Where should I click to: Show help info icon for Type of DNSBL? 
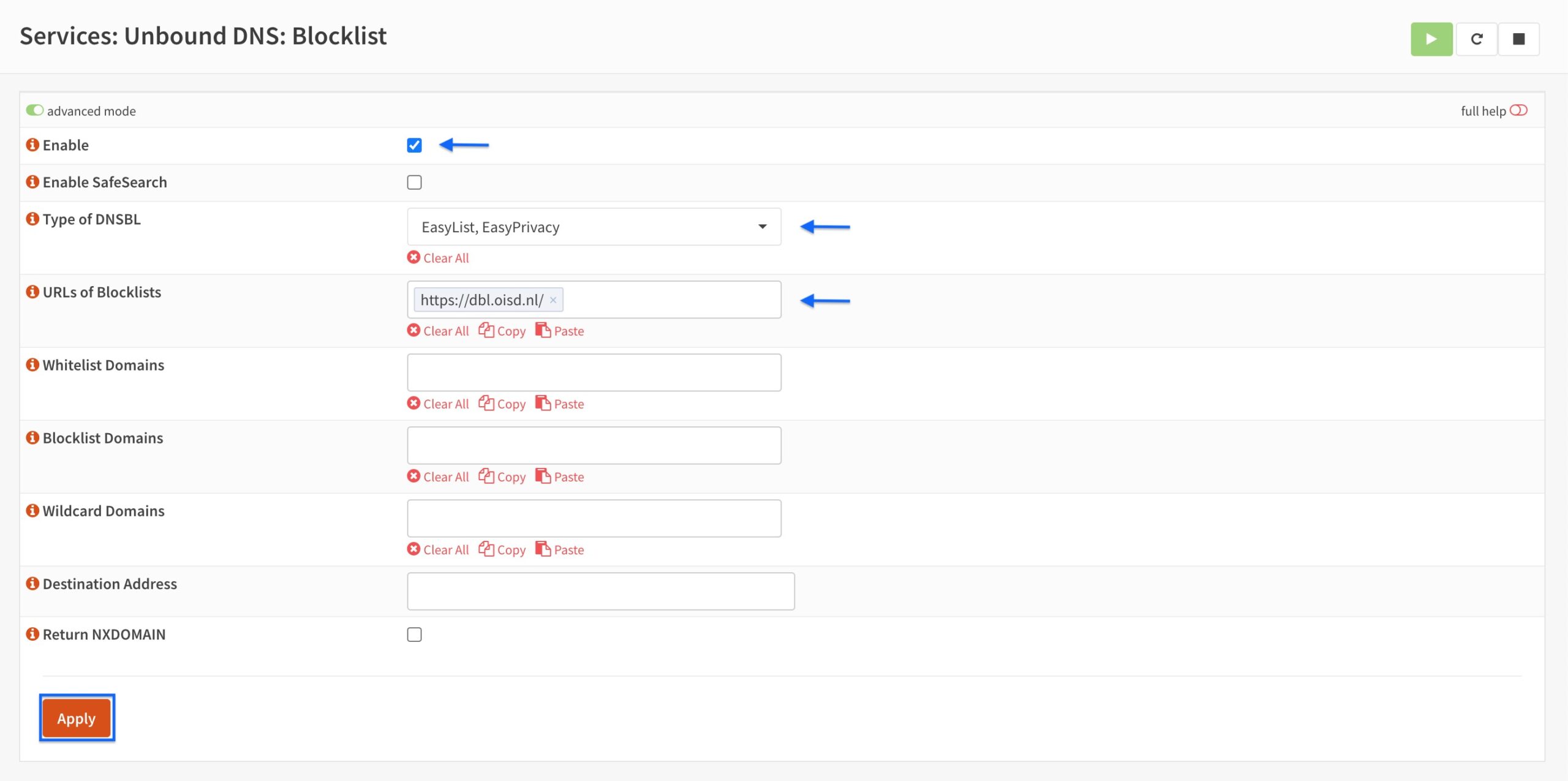click(x=32, y=219)
